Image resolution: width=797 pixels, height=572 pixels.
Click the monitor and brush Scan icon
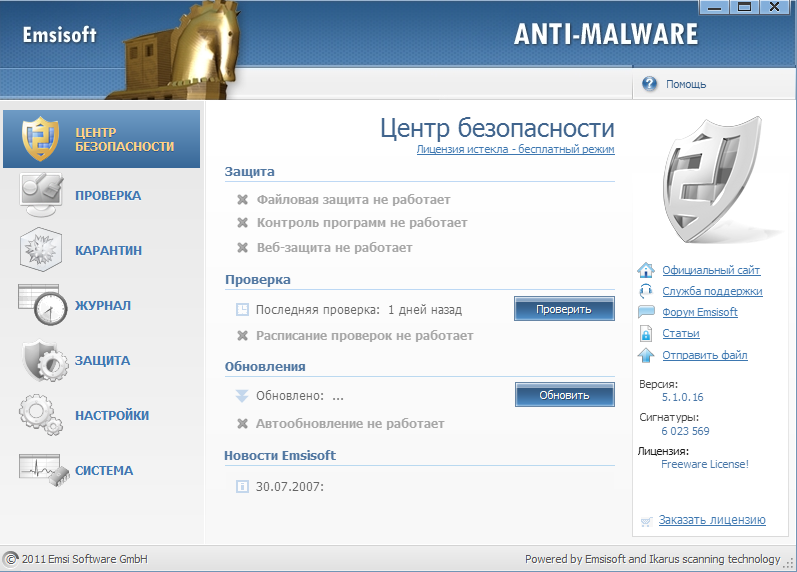click(41, 195)
